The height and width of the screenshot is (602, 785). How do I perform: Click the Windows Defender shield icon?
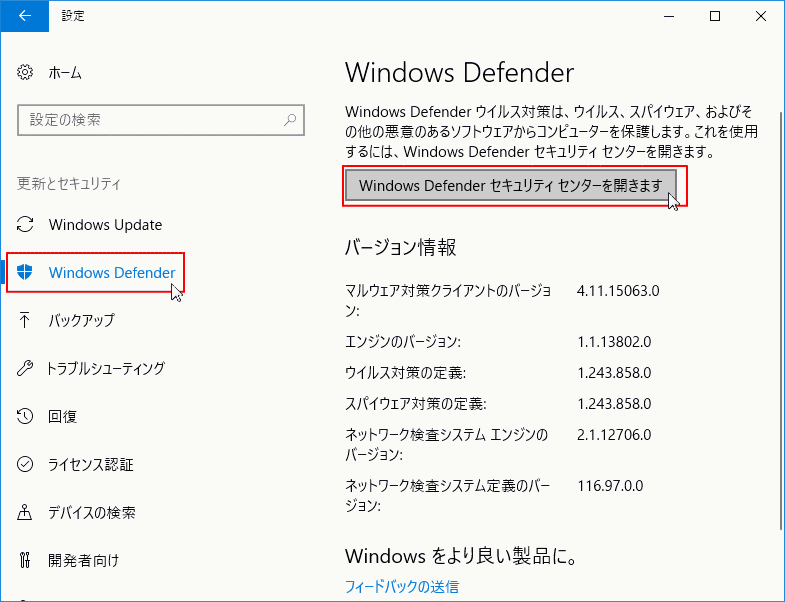click(x=25, y=272)
